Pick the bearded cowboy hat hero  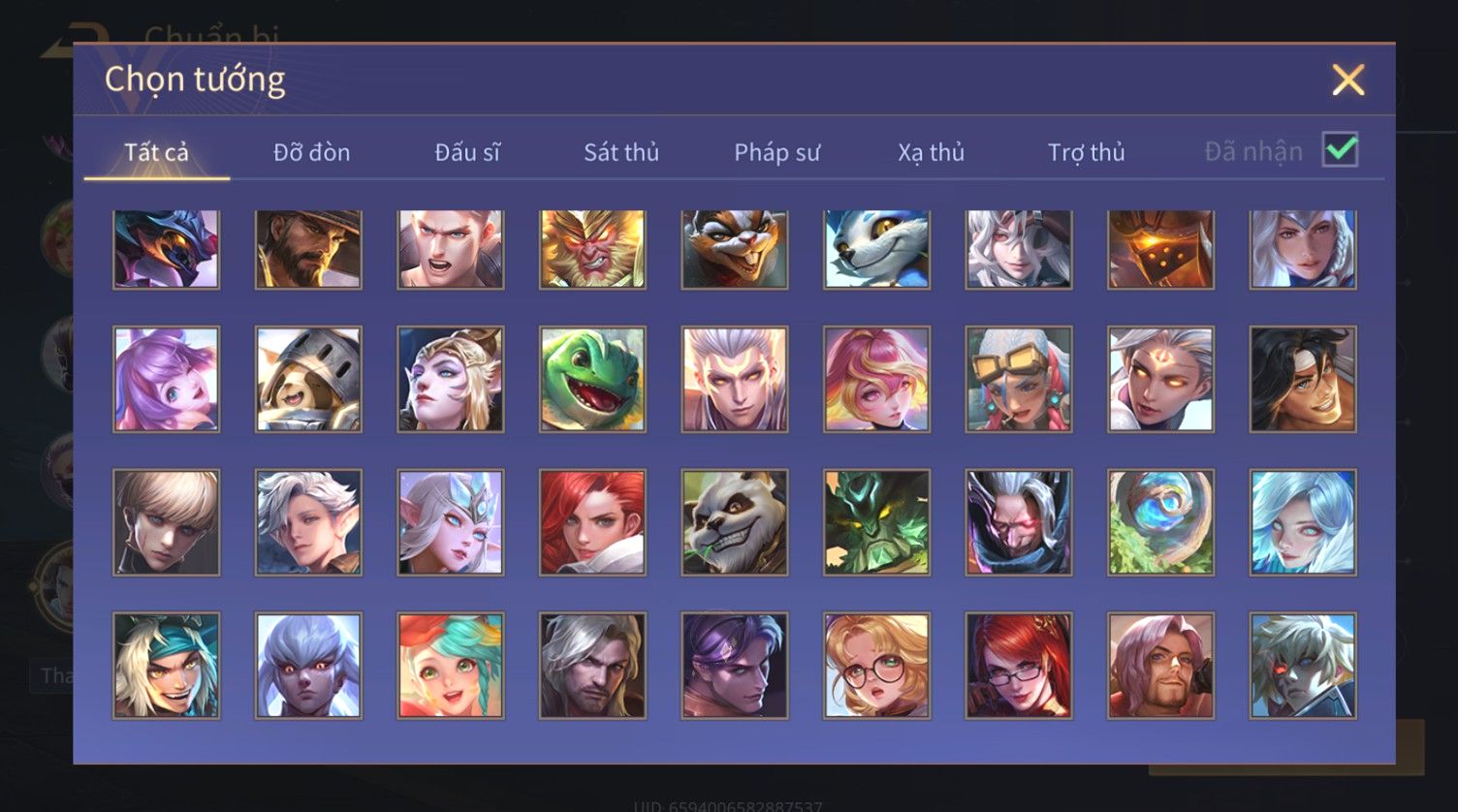308,249
